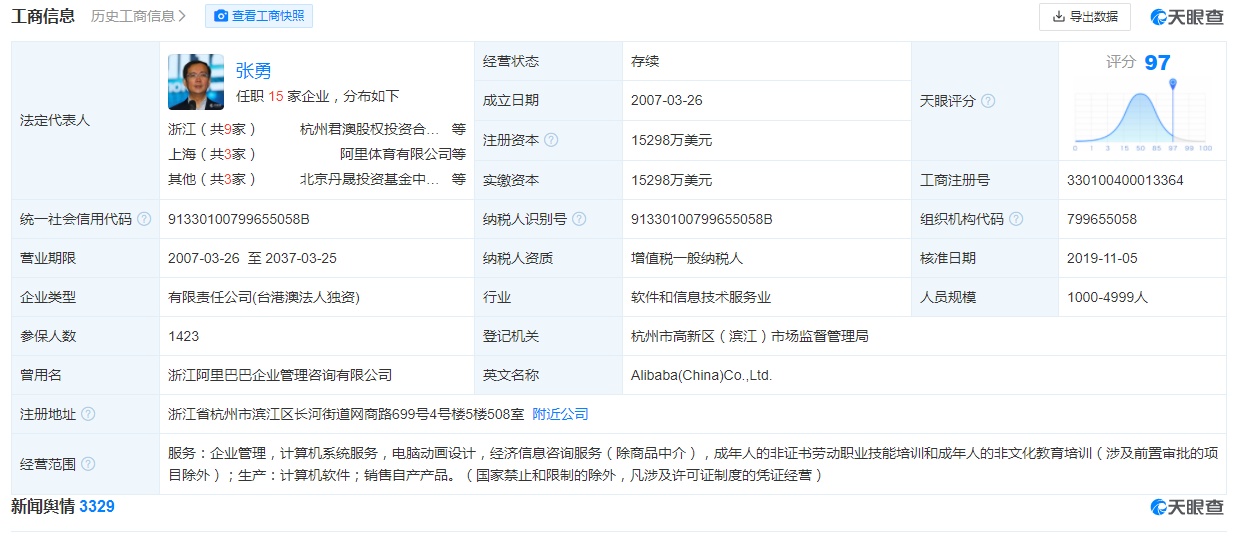Click the 天眼查 logo at top right
The image size is (1237, 536).
[x=1187, y=17]
